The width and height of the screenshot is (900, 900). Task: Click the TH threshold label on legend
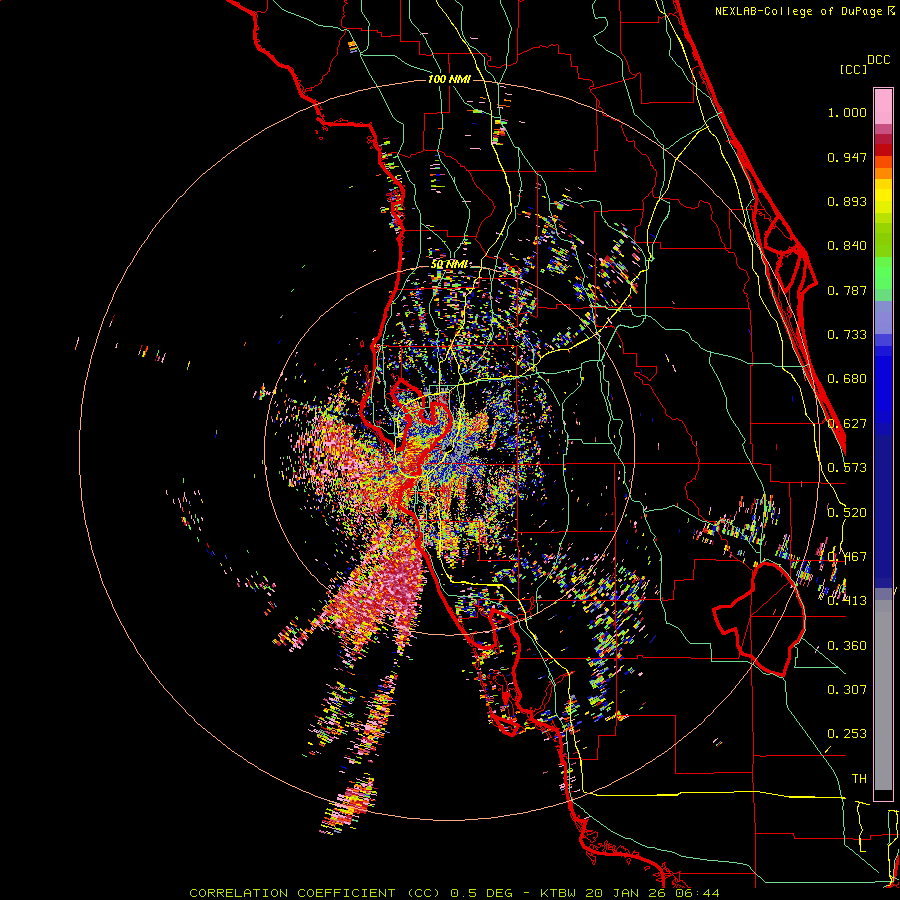(859, 778)
